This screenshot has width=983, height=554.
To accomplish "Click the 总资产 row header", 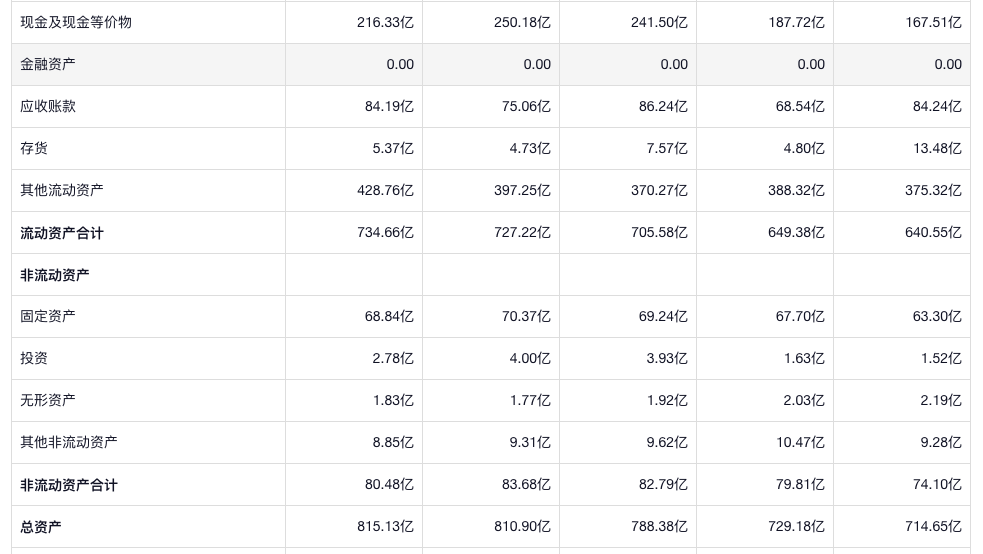I will pyautogui.click(x=41, y=527).
